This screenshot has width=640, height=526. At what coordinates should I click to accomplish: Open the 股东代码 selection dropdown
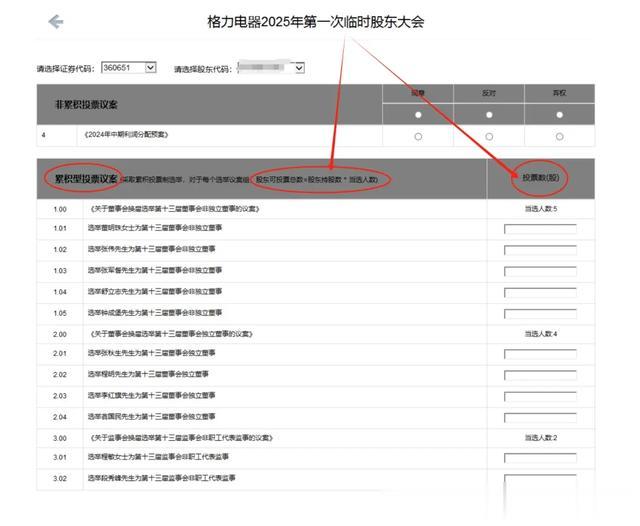click(x=271, y=68)
